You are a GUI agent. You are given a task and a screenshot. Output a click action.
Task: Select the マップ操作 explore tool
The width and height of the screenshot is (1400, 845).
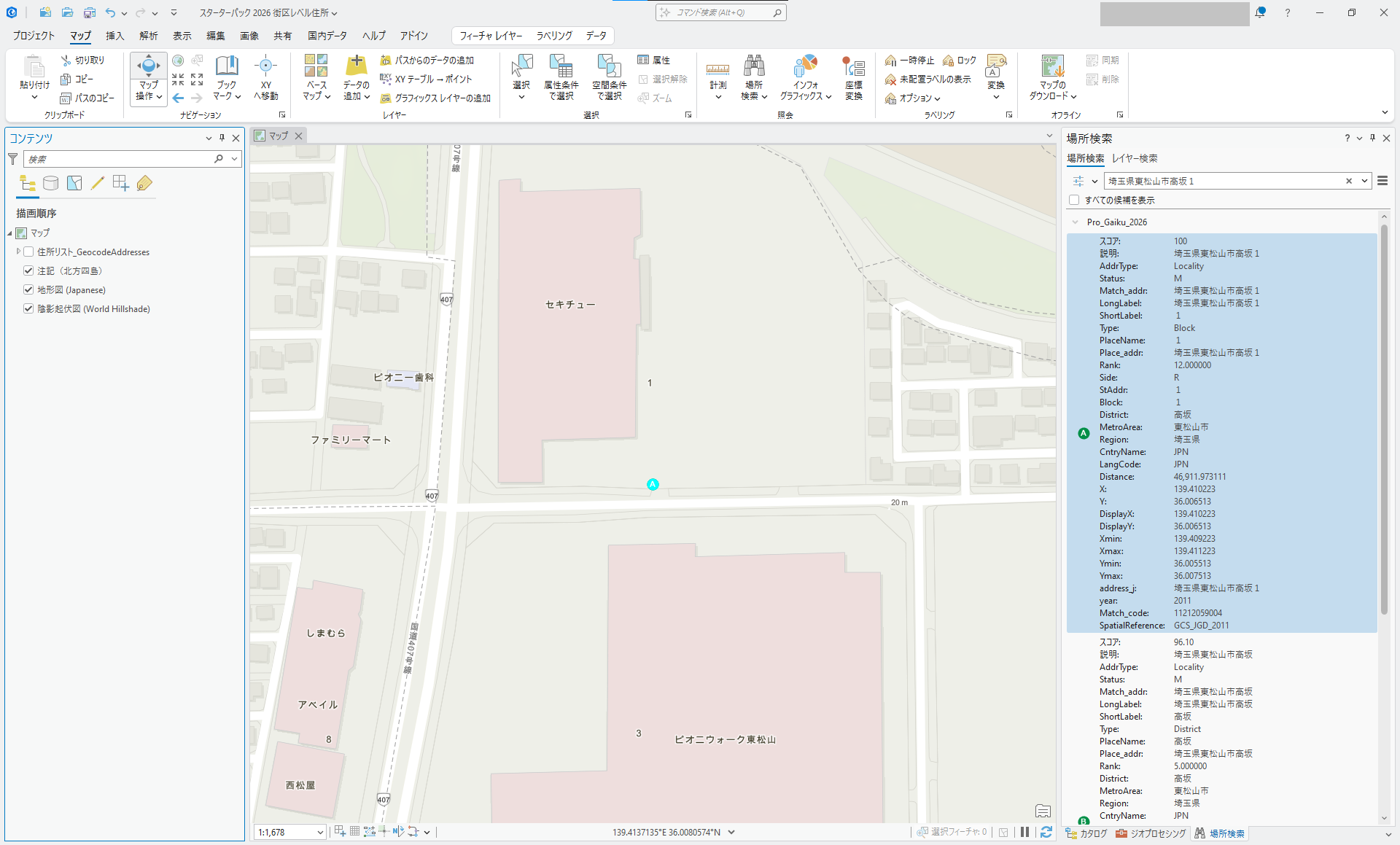(148, 67)
